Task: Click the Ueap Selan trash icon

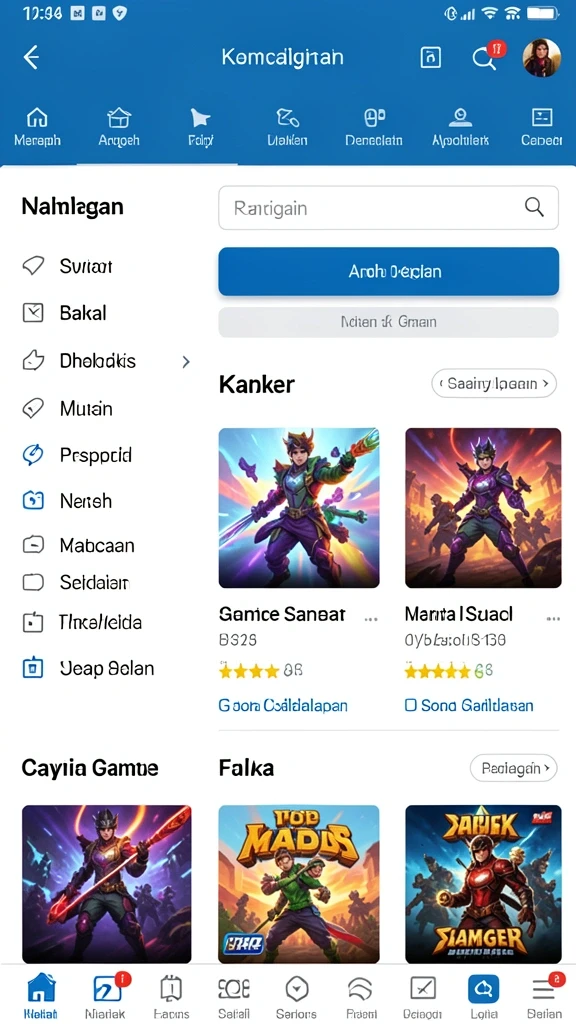Action: pos(33,668)
